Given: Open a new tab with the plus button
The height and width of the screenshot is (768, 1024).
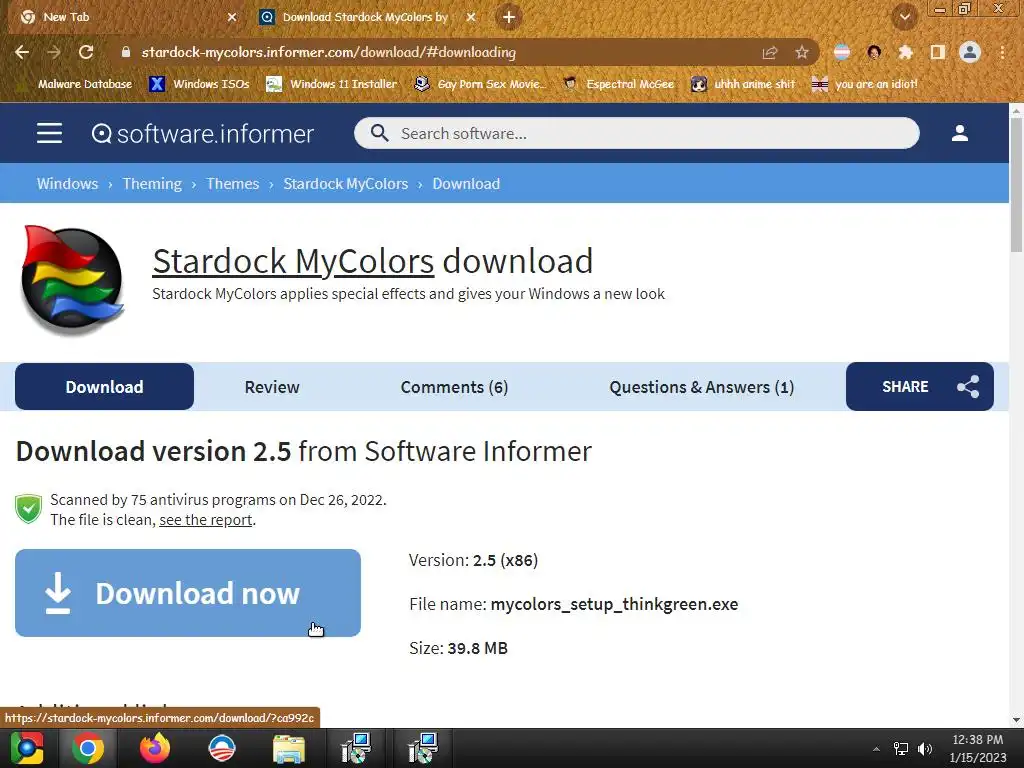Looking at the screenshot, I should click(509, 17).
